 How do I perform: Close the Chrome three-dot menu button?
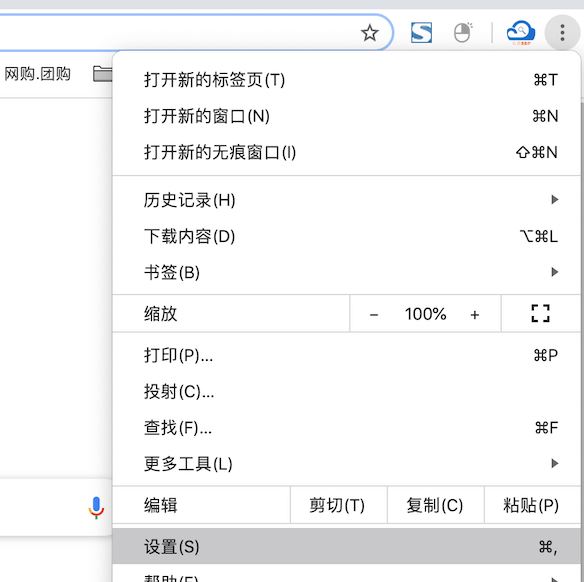click(x=562, y=33)
